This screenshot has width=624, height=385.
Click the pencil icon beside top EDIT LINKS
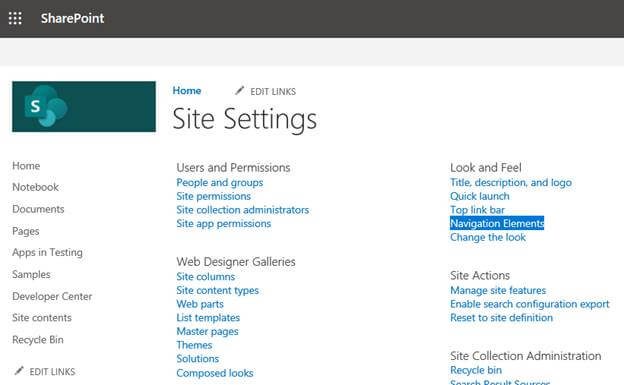[x=239, y=91]
